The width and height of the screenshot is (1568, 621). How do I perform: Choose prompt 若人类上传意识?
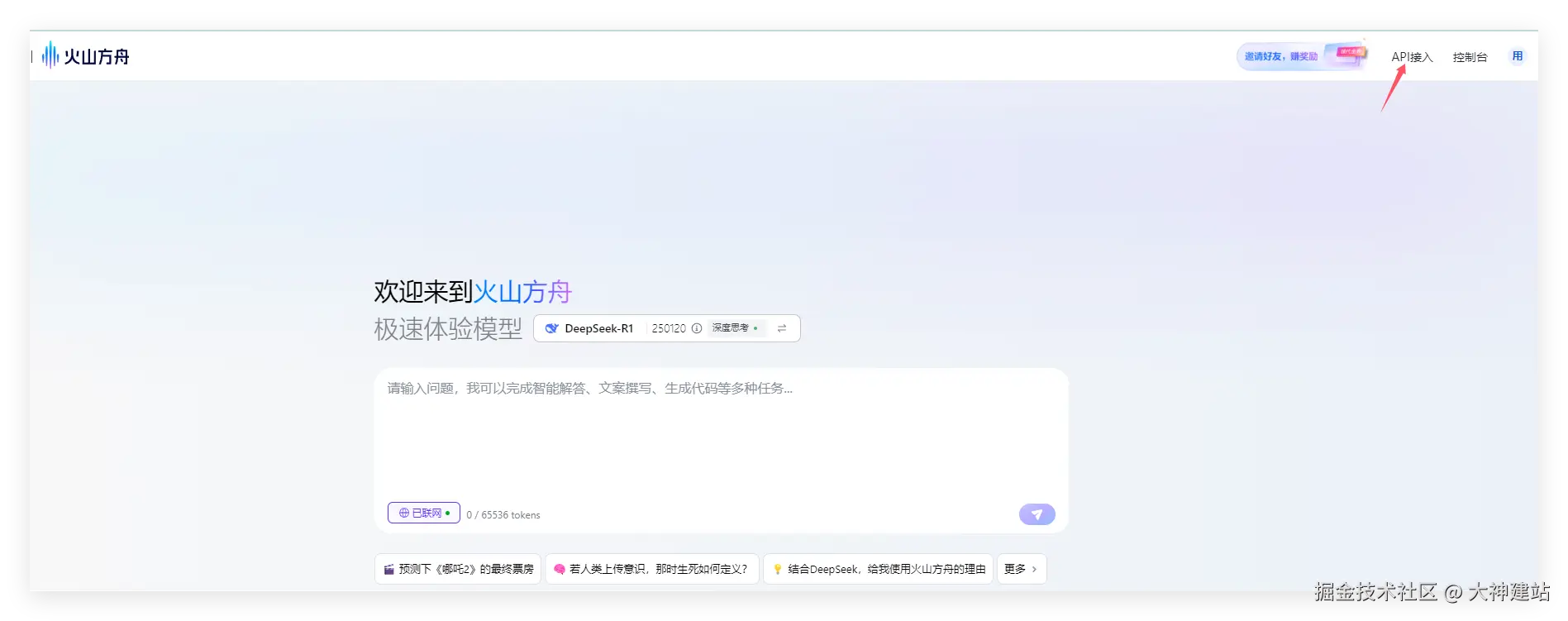click(x=652, y=569)
